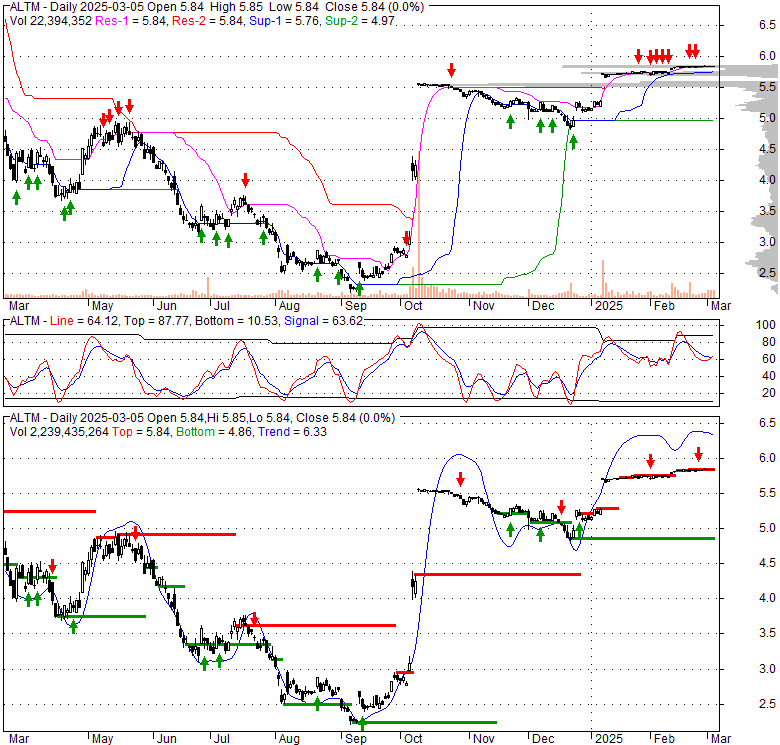Select the "Sep" label under the lower price chart
Screen dimensions: 780x745
click(356, 739)
